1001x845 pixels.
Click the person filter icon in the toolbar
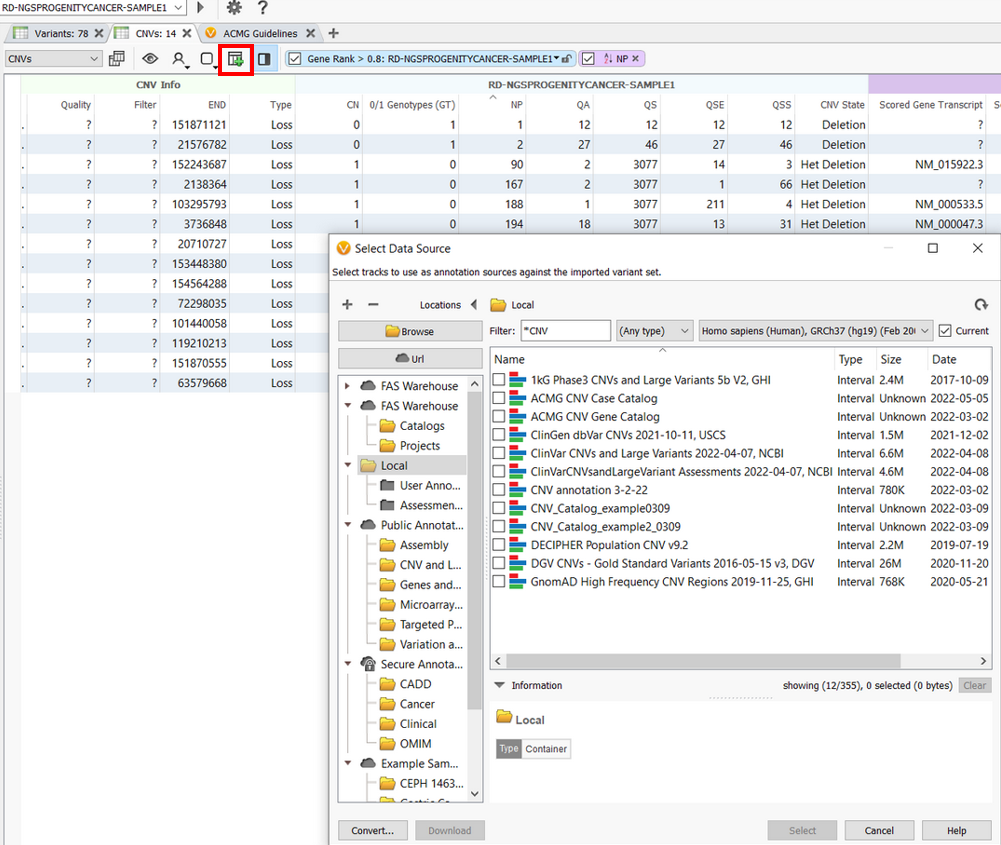pyautogui.click(x=177, y=58)
